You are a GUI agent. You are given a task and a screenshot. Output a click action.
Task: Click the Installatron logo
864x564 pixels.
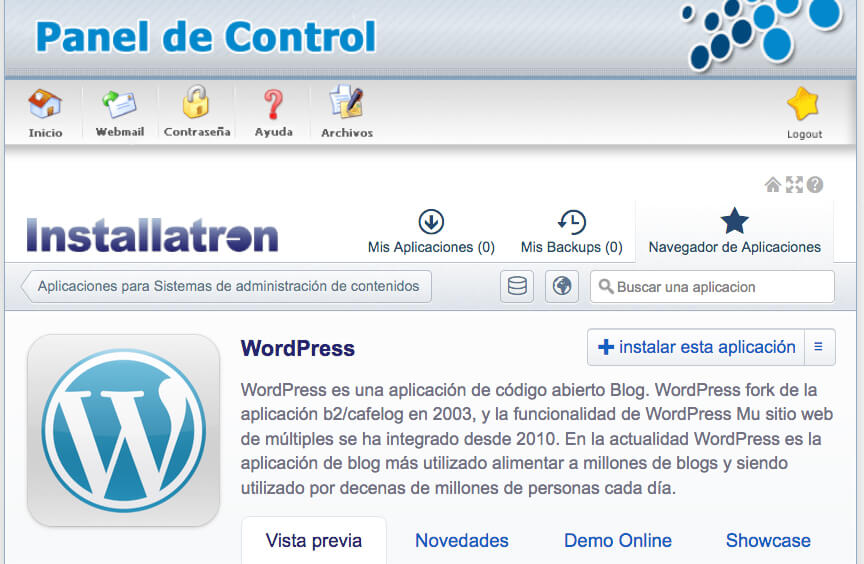click(x=152, y=235)
